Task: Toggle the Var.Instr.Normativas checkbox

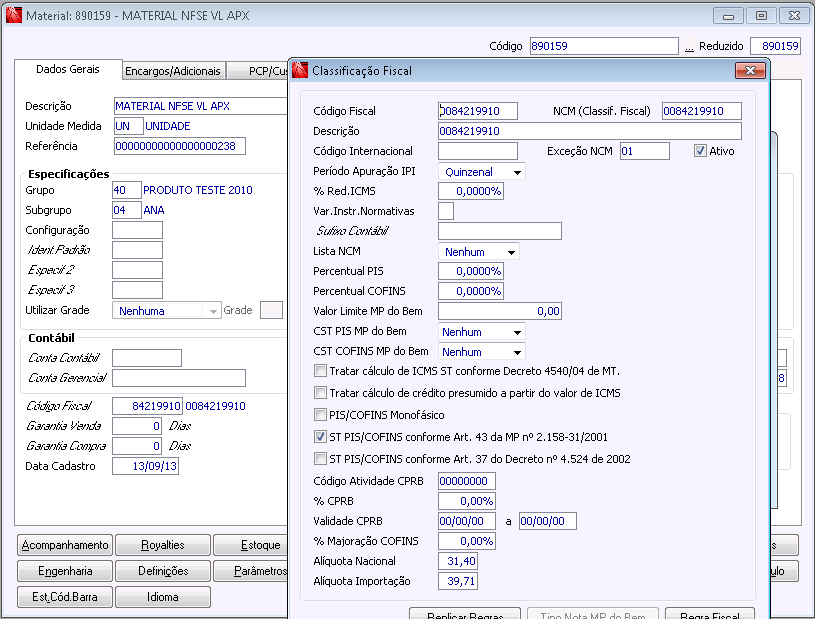Action: (446, 211)
